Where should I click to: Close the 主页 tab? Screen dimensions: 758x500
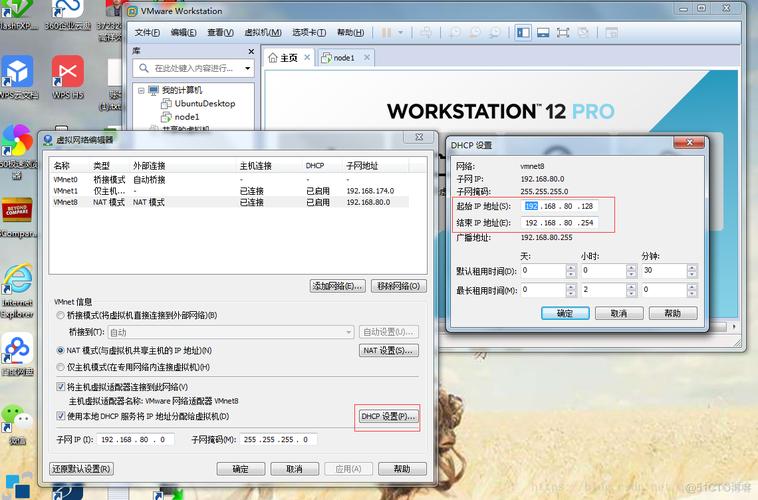(x=307, y=58)
